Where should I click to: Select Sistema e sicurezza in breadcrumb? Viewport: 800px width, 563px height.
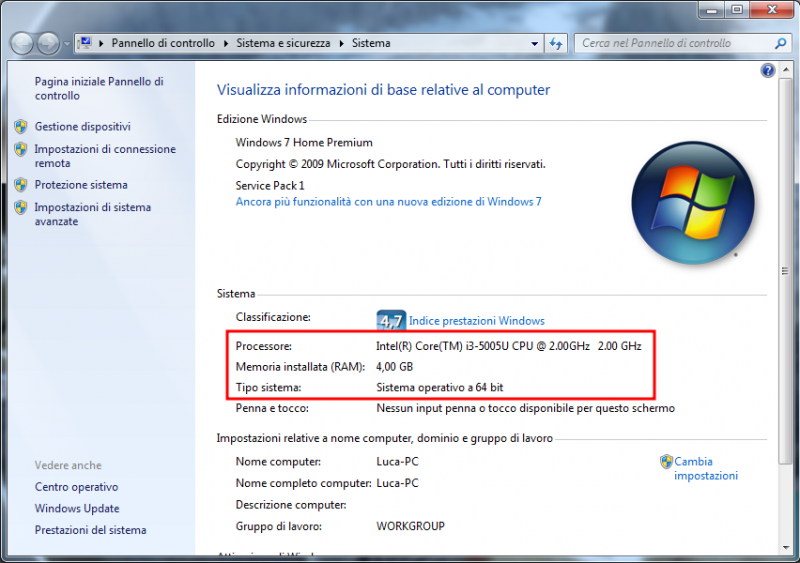tap(284, 44)
